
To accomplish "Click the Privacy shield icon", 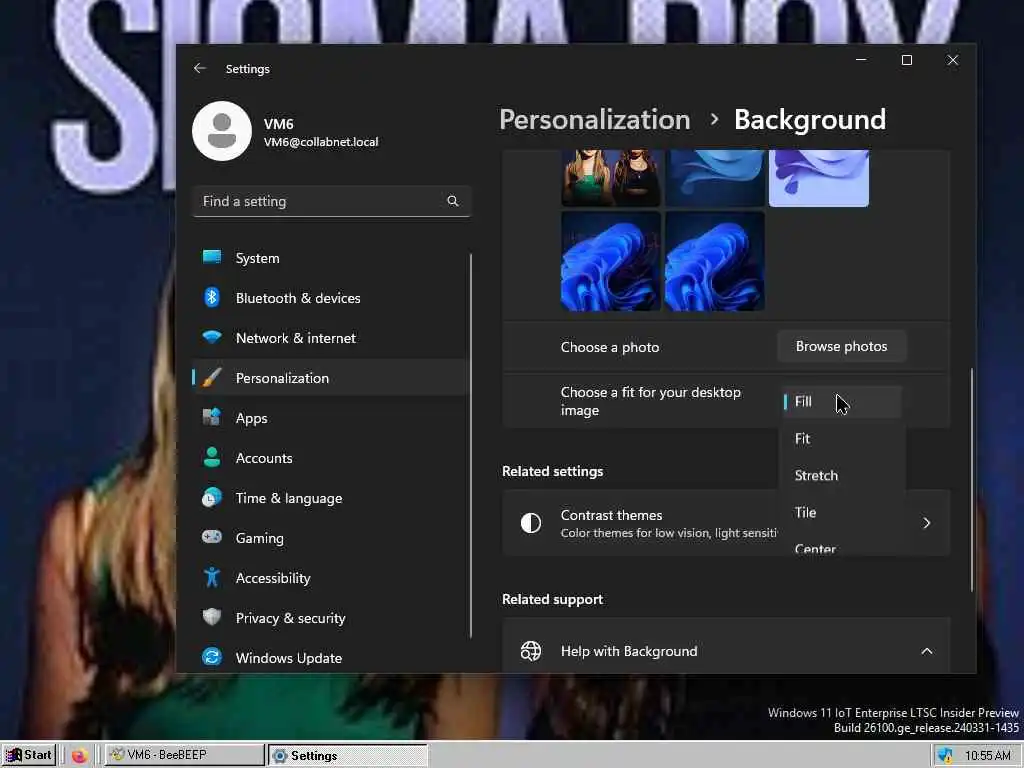I will [x=212, y=617].
